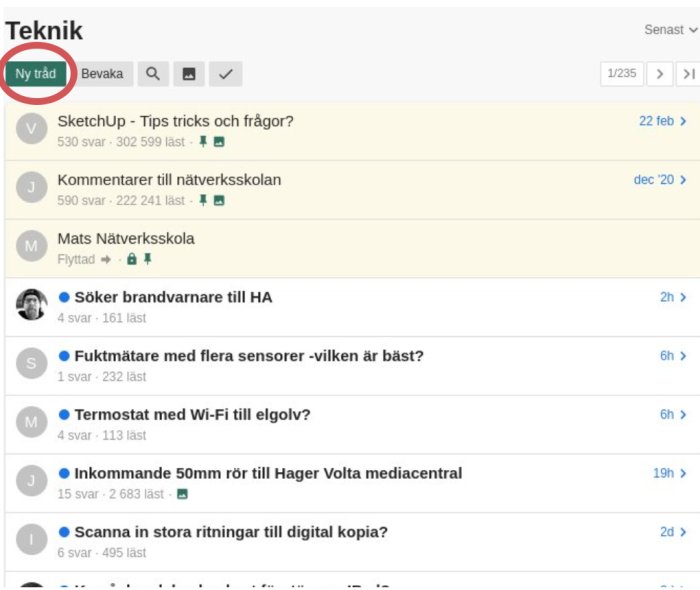Viewport: 700px width, 590px height.
Task: Click image icon in Kommentarer till nätverksskolan row
Action: 219,200
